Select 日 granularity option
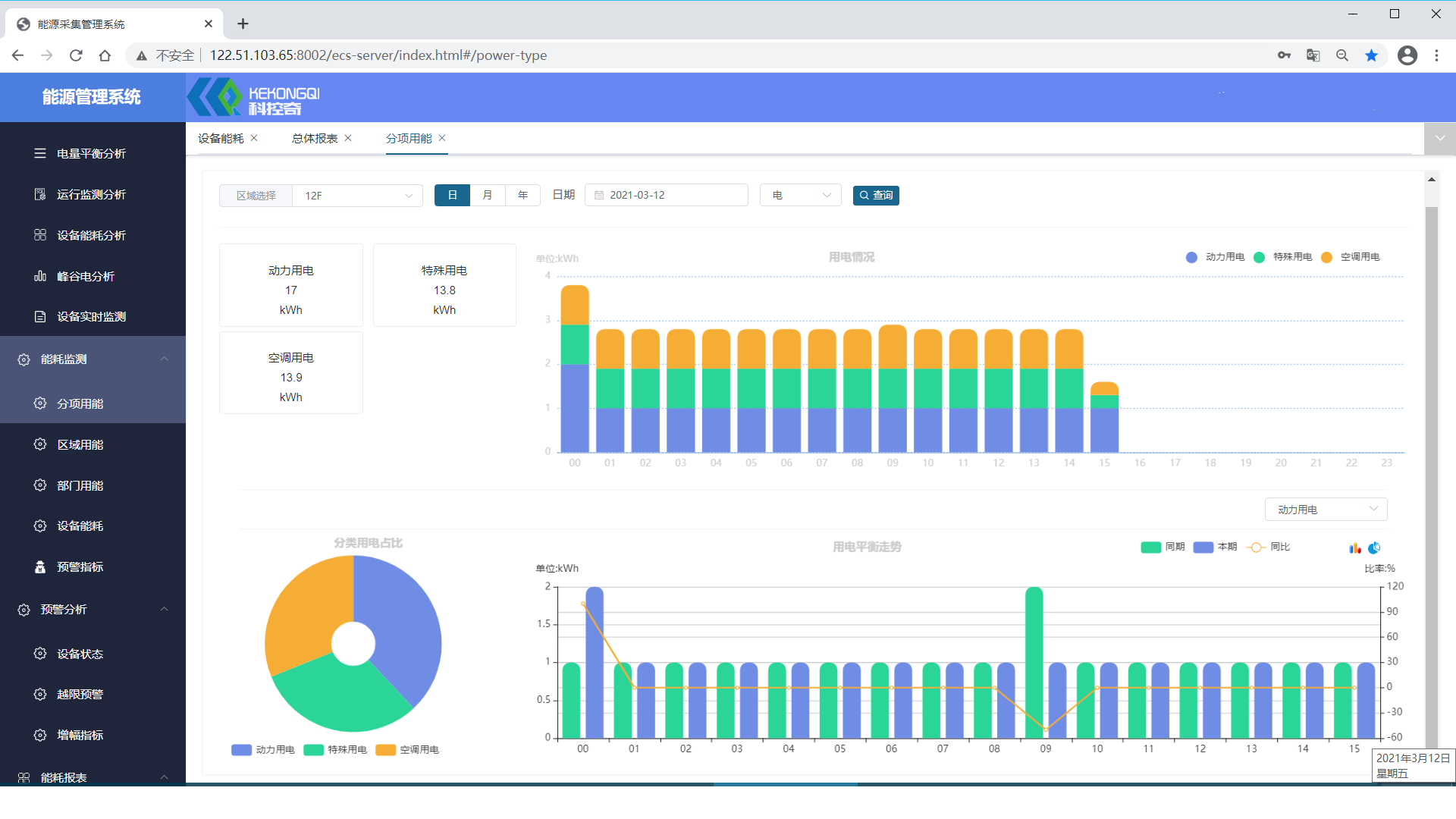The height and width of the screenshot is (819, 1456). tap(452, 196)
